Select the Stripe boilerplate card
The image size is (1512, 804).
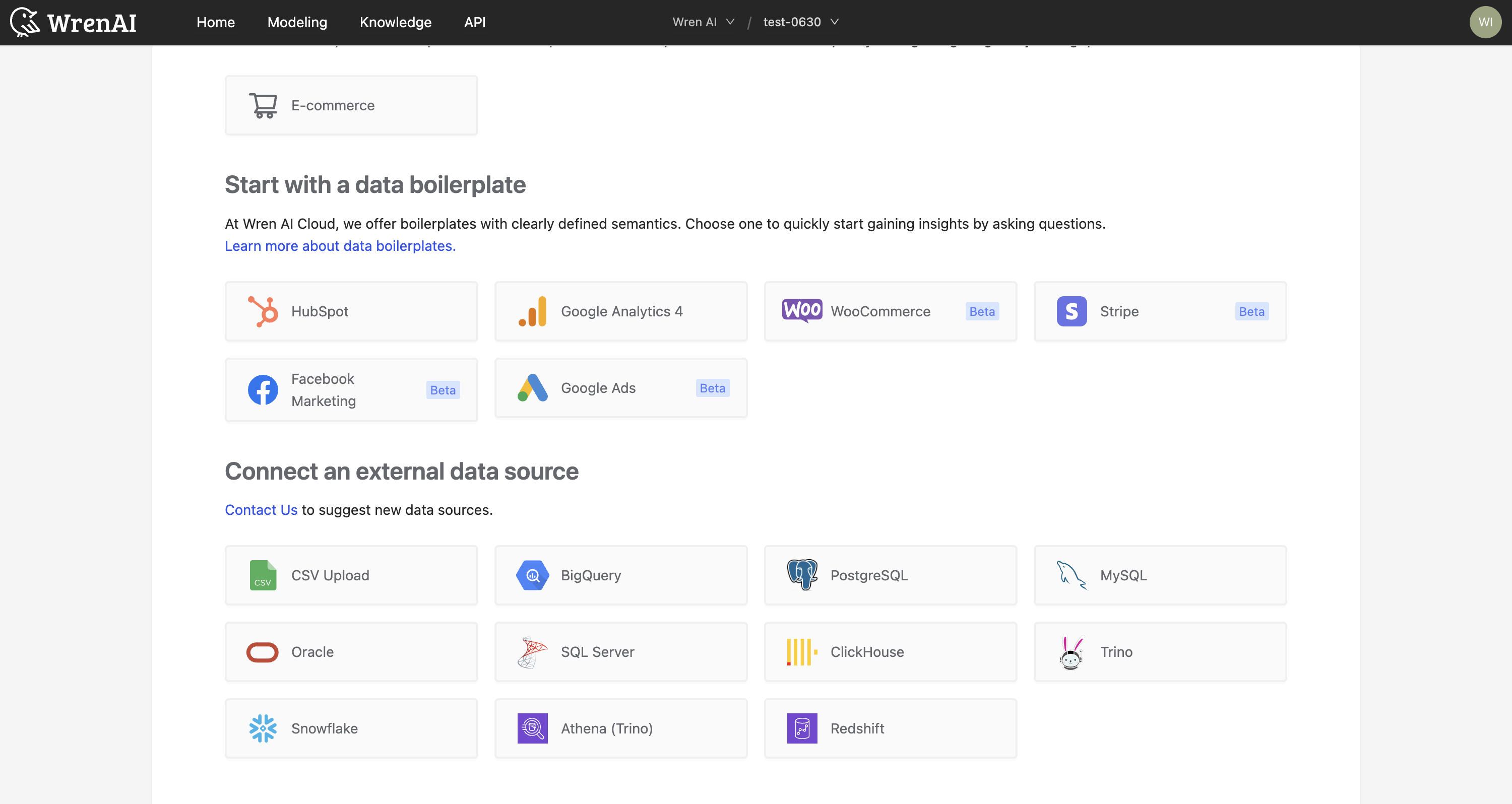click(x=1160, y=312)
